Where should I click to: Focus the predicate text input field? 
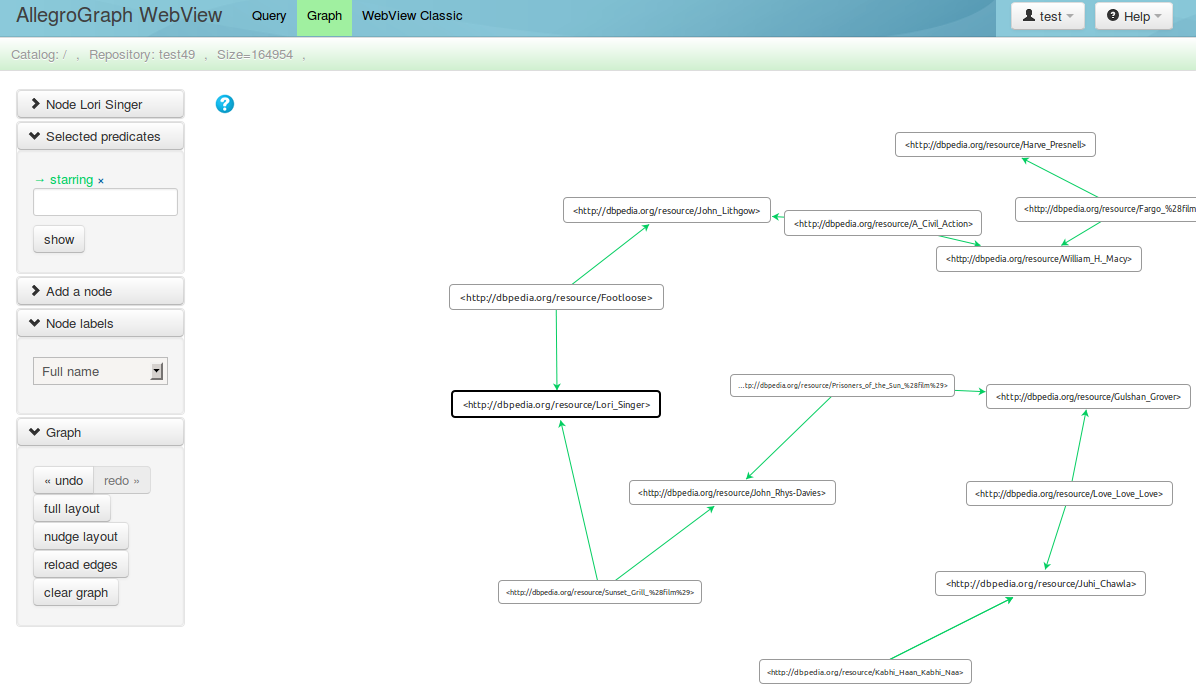coord(105,202)
